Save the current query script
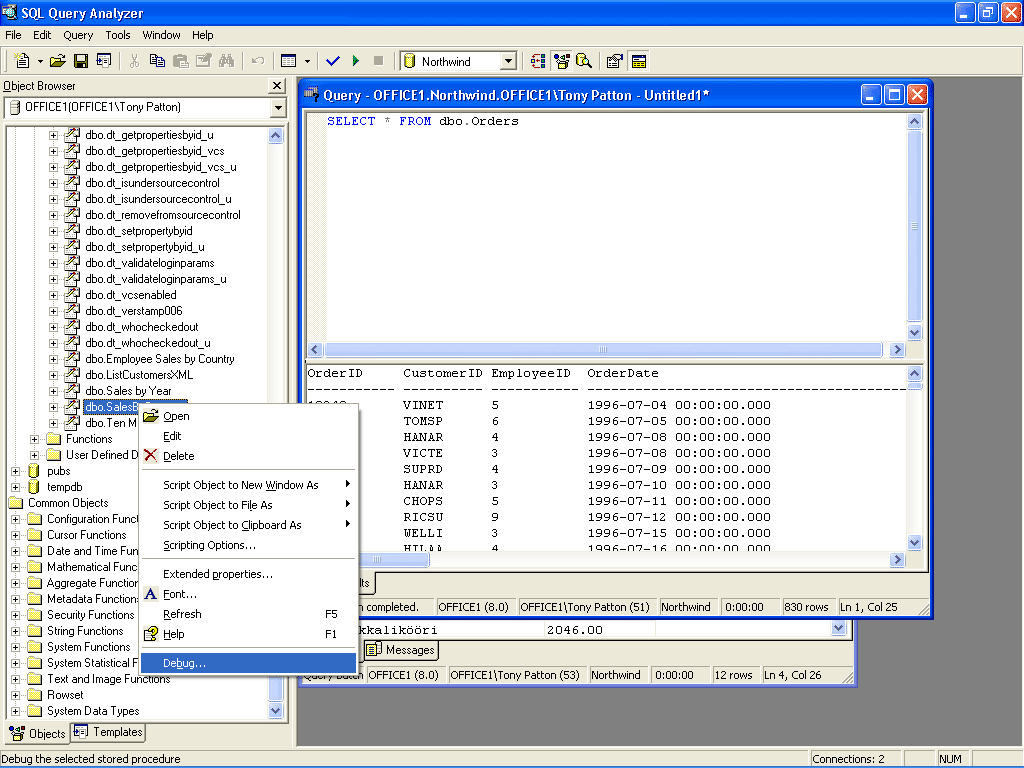This screenshot has width=1024, height=768. tap(80, 60)
